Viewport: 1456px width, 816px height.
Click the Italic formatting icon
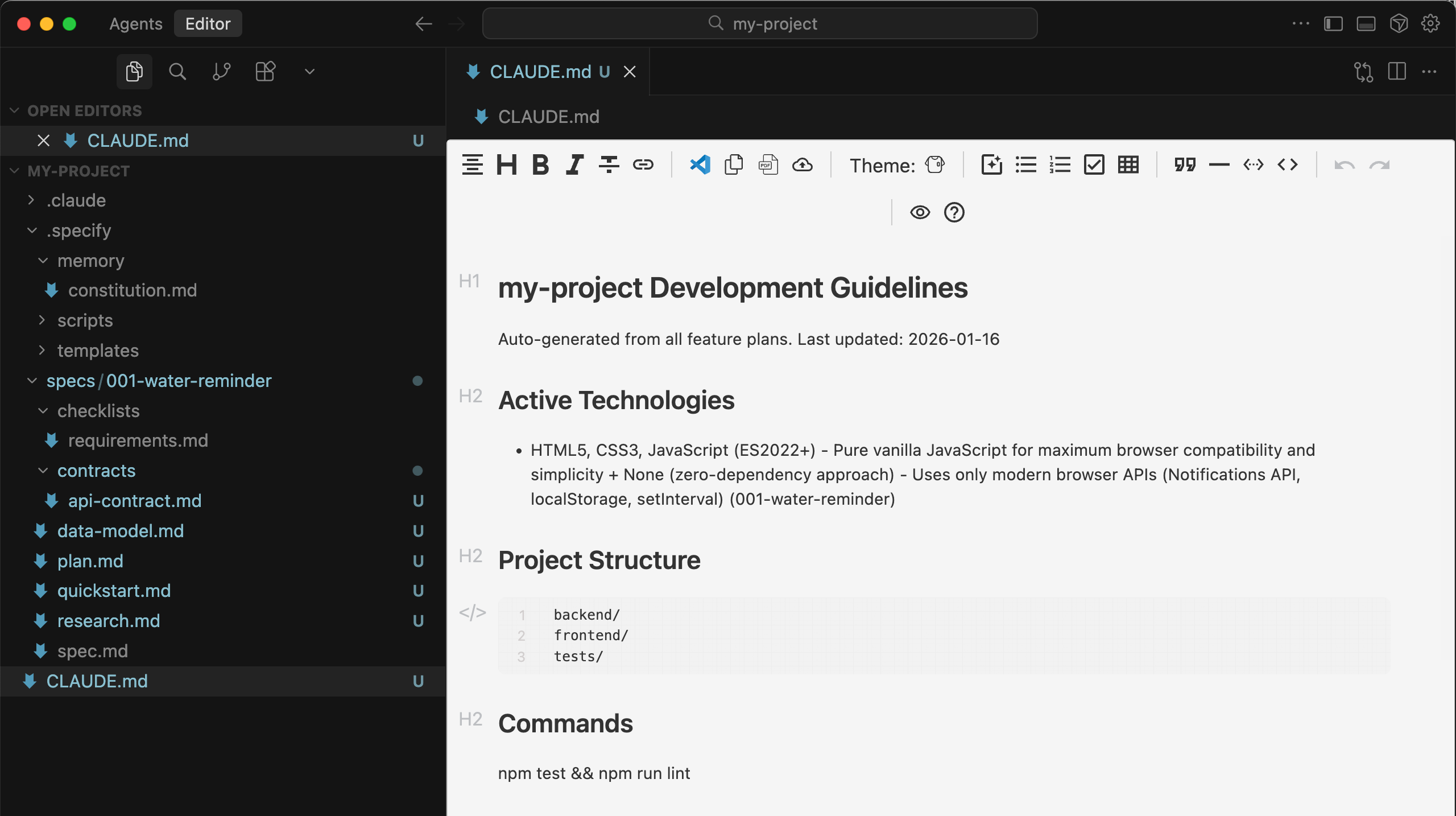point(574,165)
